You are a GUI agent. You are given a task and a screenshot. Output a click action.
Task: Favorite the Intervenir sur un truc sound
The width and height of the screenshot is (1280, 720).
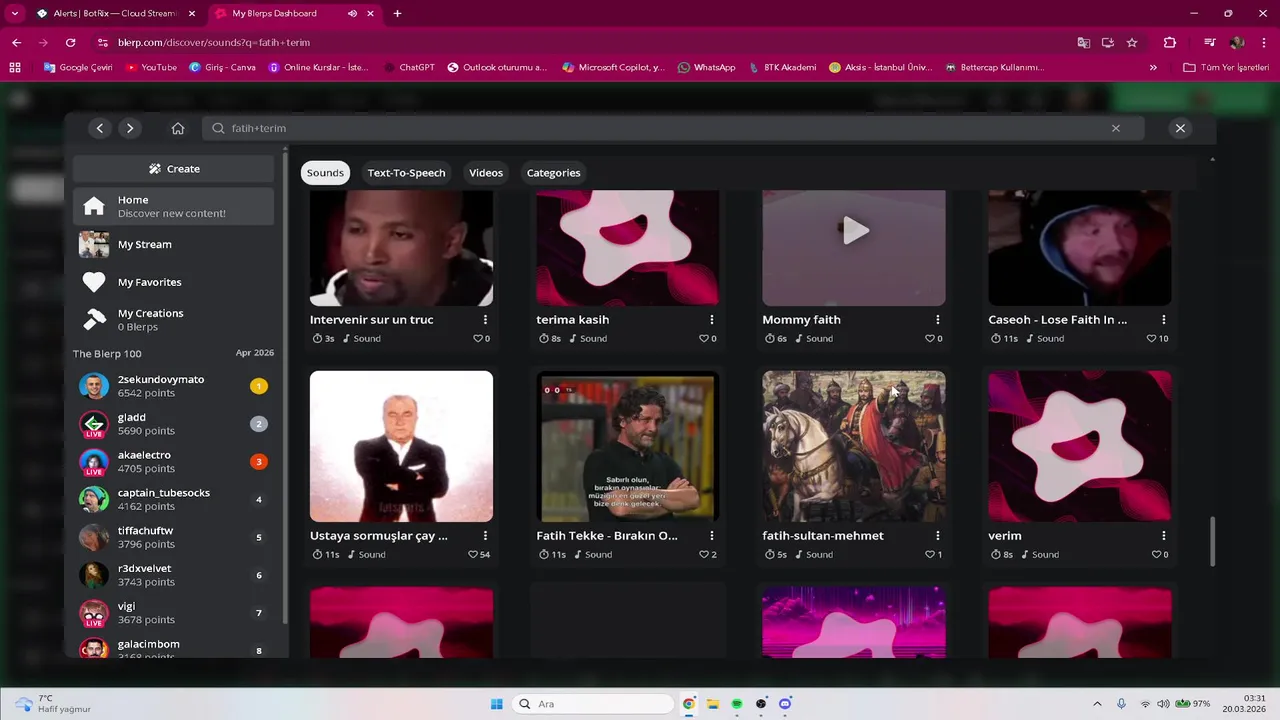(x=478, y=339)
